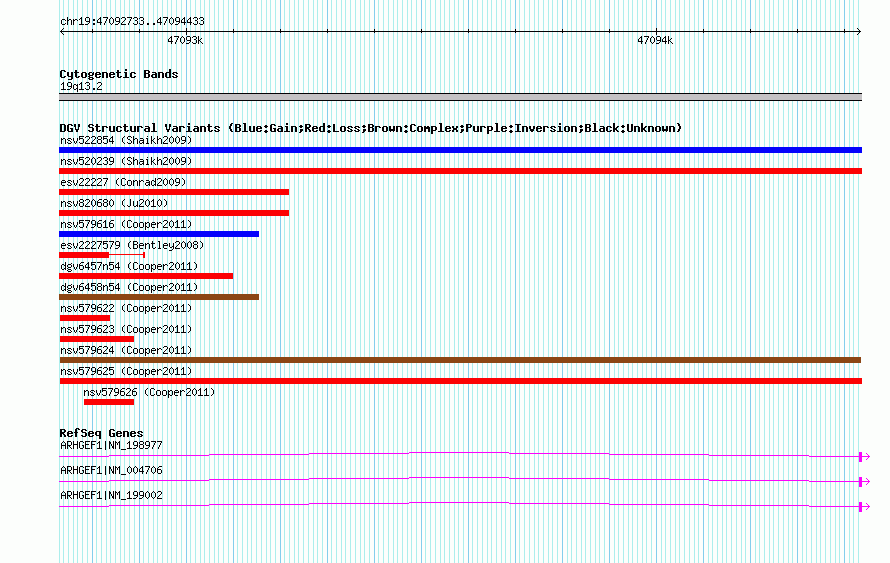Open the esv2227579 (Bentley2008) label
This screenshot has height=563, width=890.
(132, 245)
